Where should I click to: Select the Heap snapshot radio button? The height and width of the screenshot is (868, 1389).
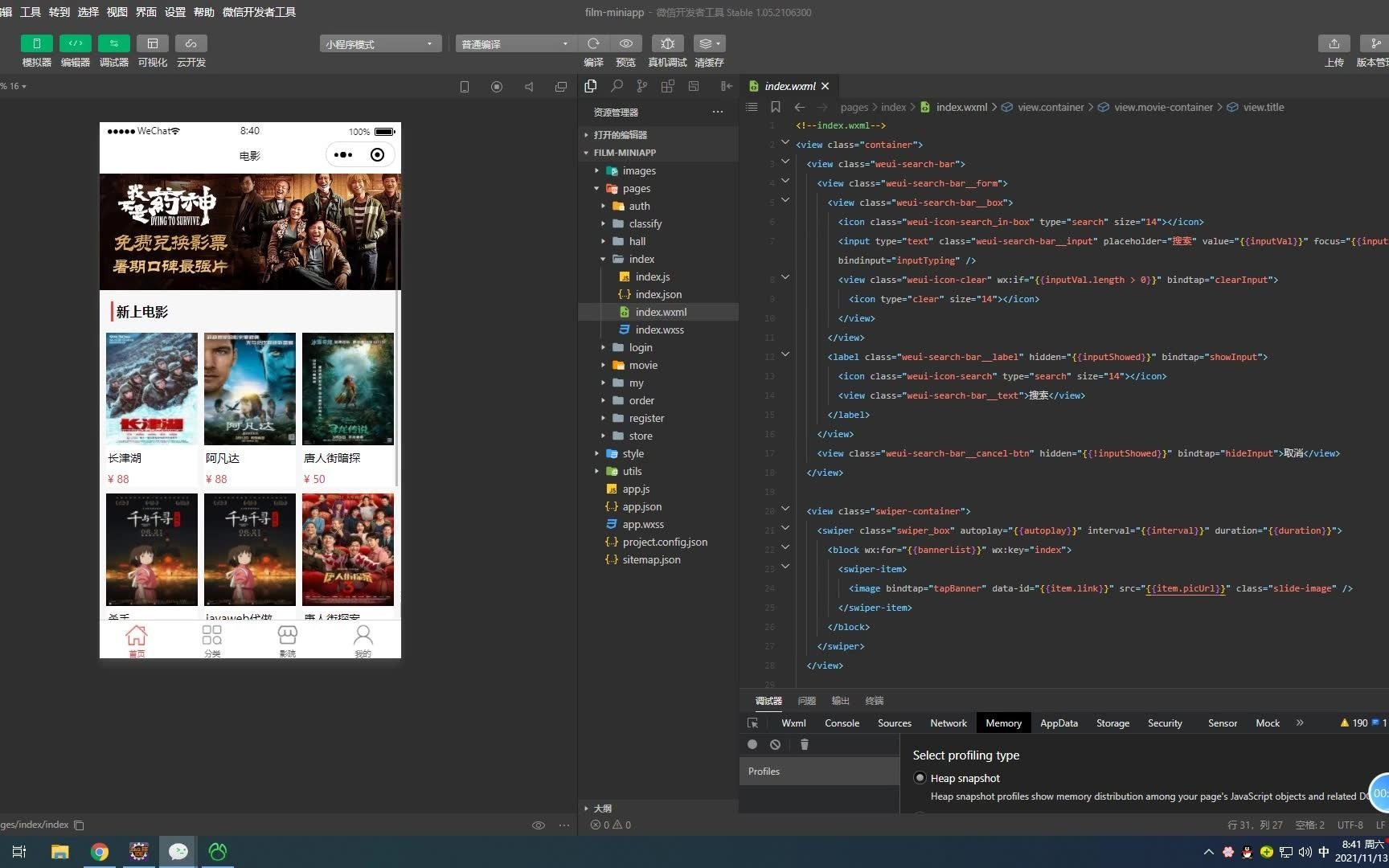(x=920, y=777)
